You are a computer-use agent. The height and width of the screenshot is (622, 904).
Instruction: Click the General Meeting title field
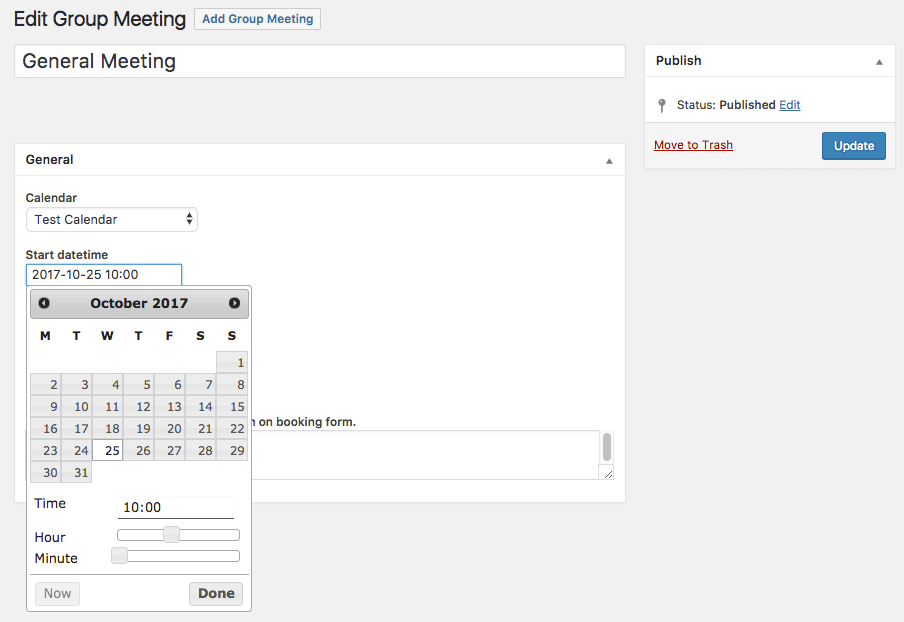coord(320,61)
